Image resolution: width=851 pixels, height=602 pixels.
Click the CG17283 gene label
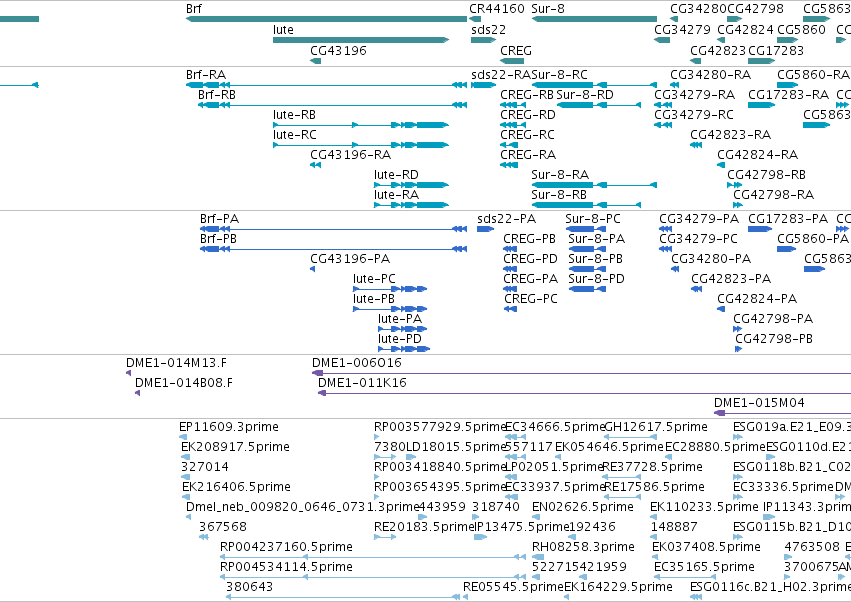pyautogui.click(x=776, y=50)
